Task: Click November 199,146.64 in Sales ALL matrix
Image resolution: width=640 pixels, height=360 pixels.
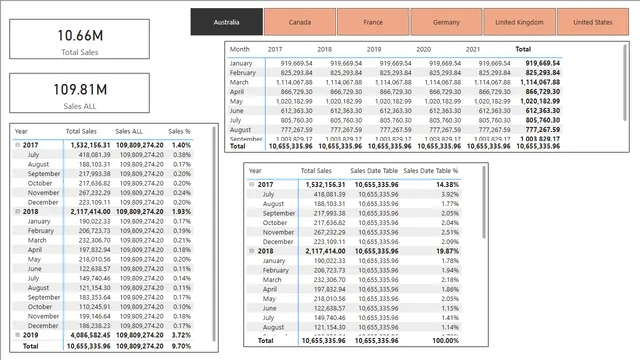Action: pyautogui.click(x=94, y=316)
